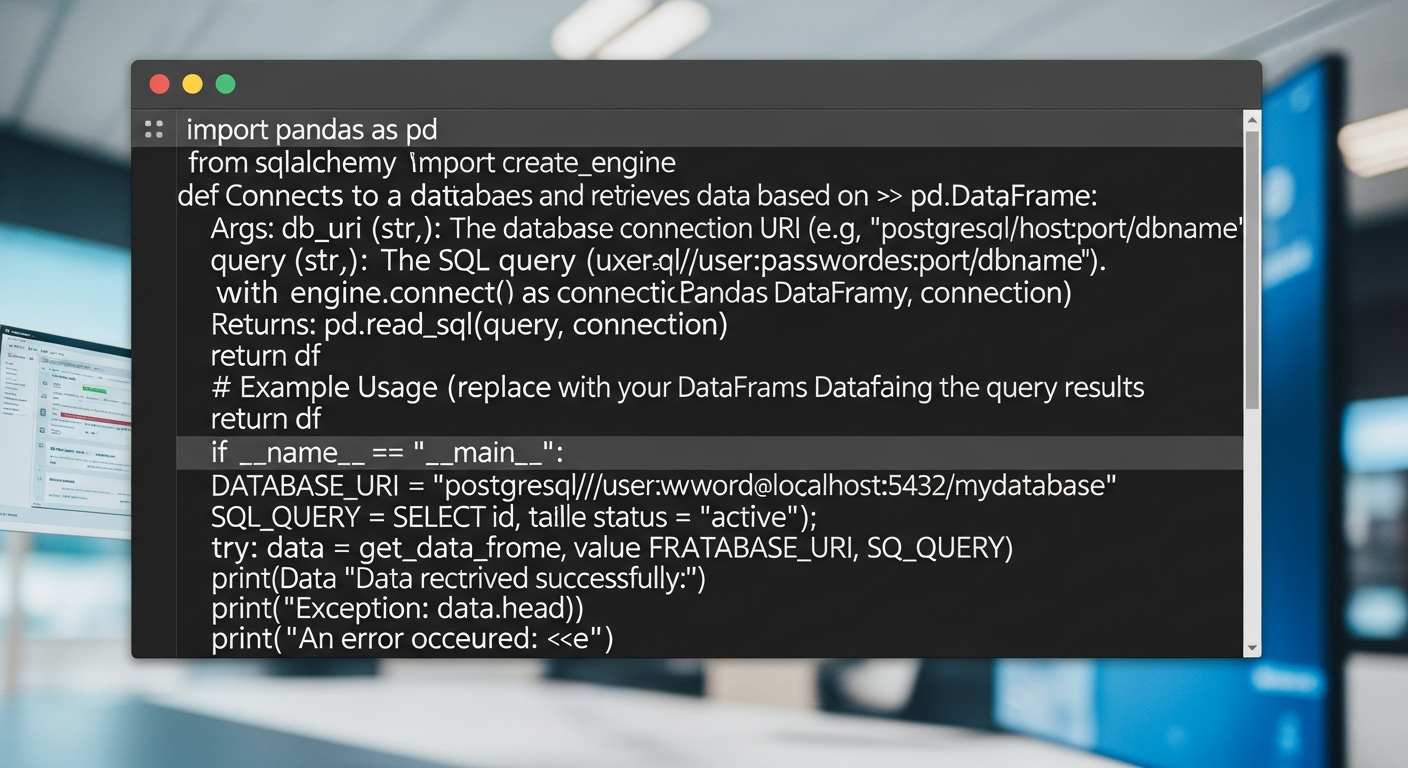Click the DATABASE_URI assignment line

coord(663,486)
